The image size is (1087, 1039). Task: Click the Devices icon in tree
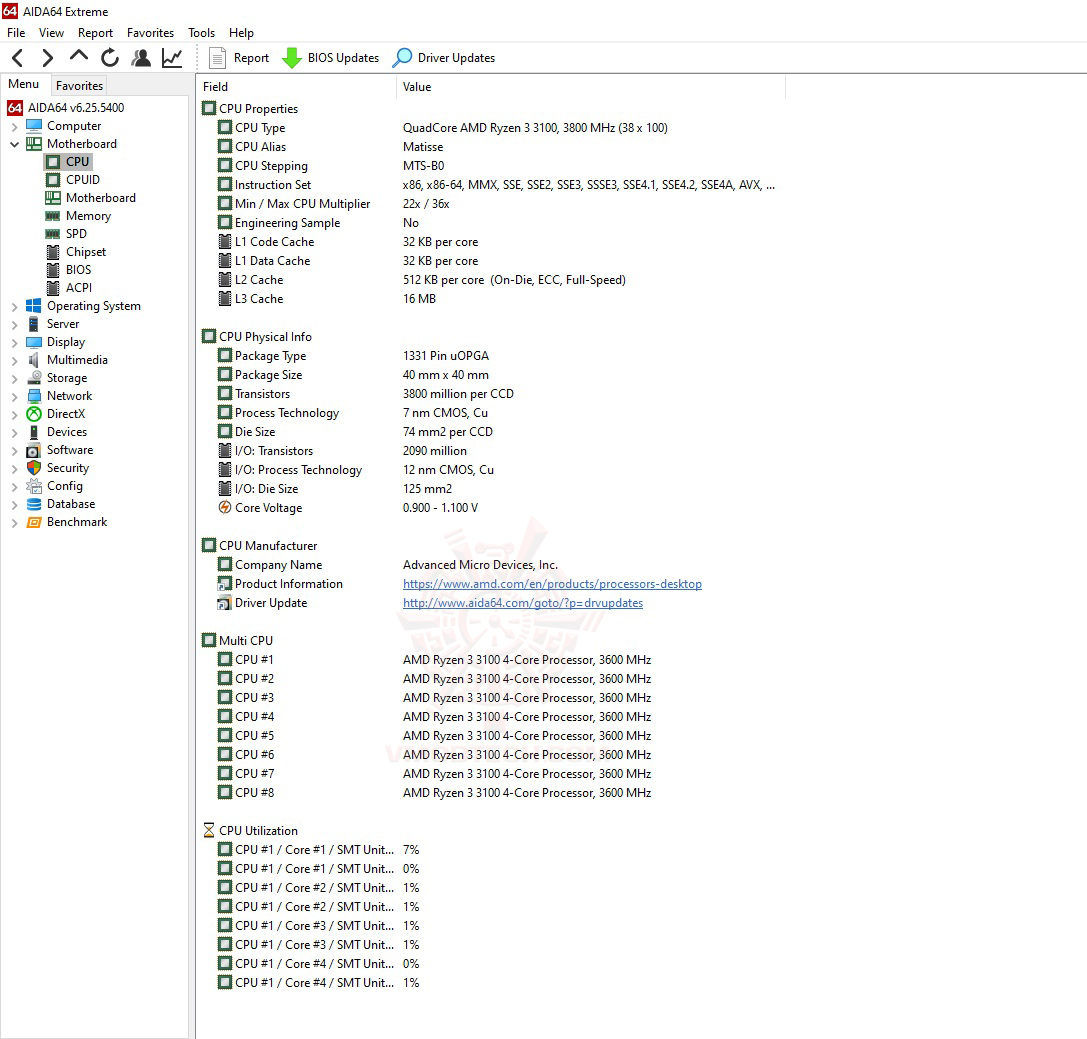pyautogui.click(x=34, y=433)
